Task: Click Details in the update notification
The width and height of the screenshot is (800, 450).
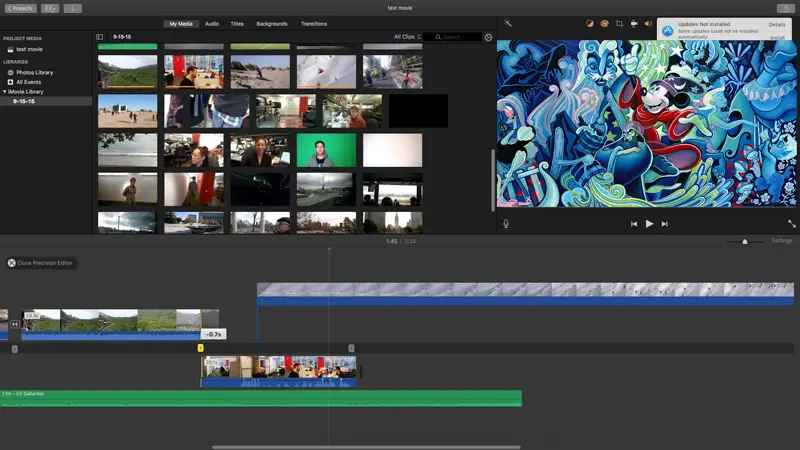Action: (777, 24)
